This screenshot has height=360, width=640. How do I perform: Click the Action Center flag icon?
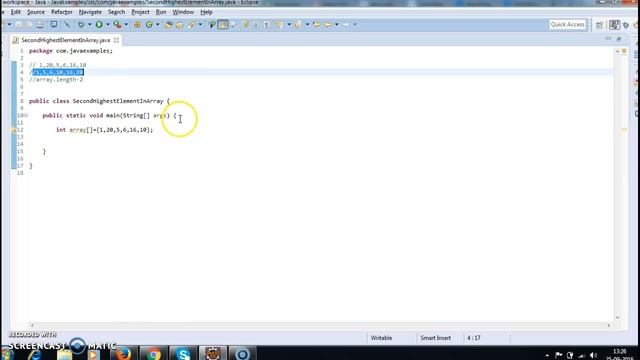click(558, 355)
